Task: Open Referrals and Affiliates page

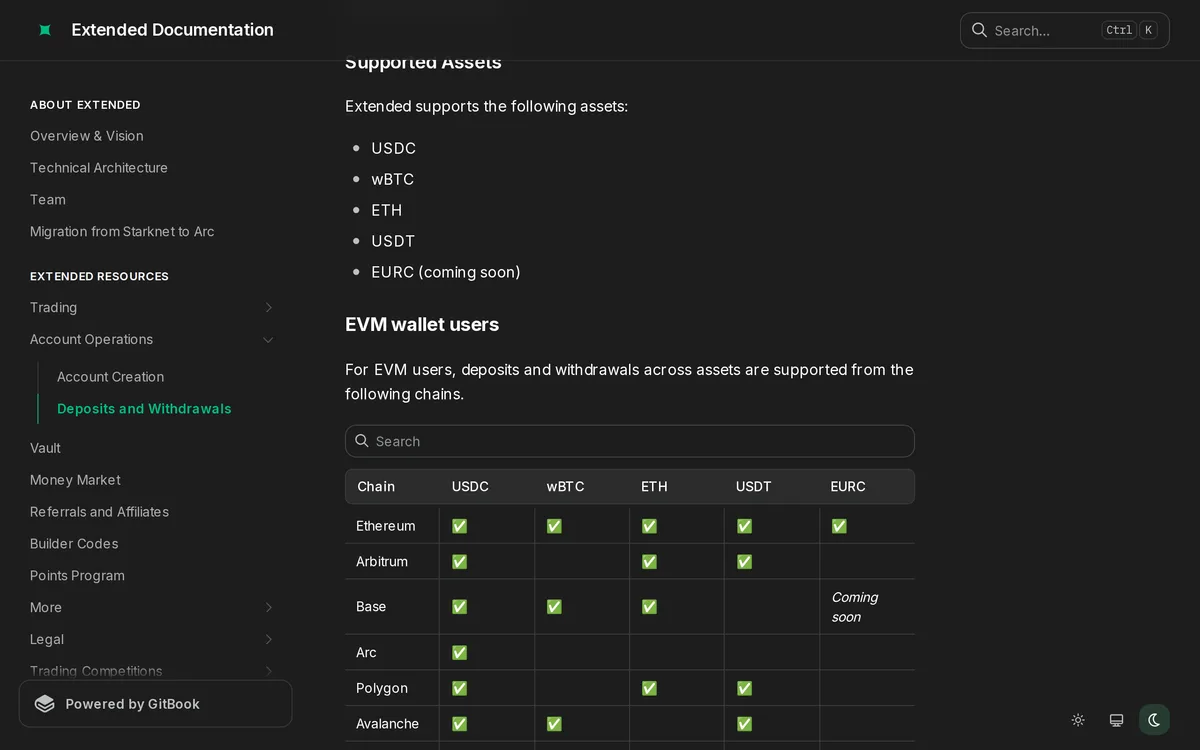Action: click(99, 512)
